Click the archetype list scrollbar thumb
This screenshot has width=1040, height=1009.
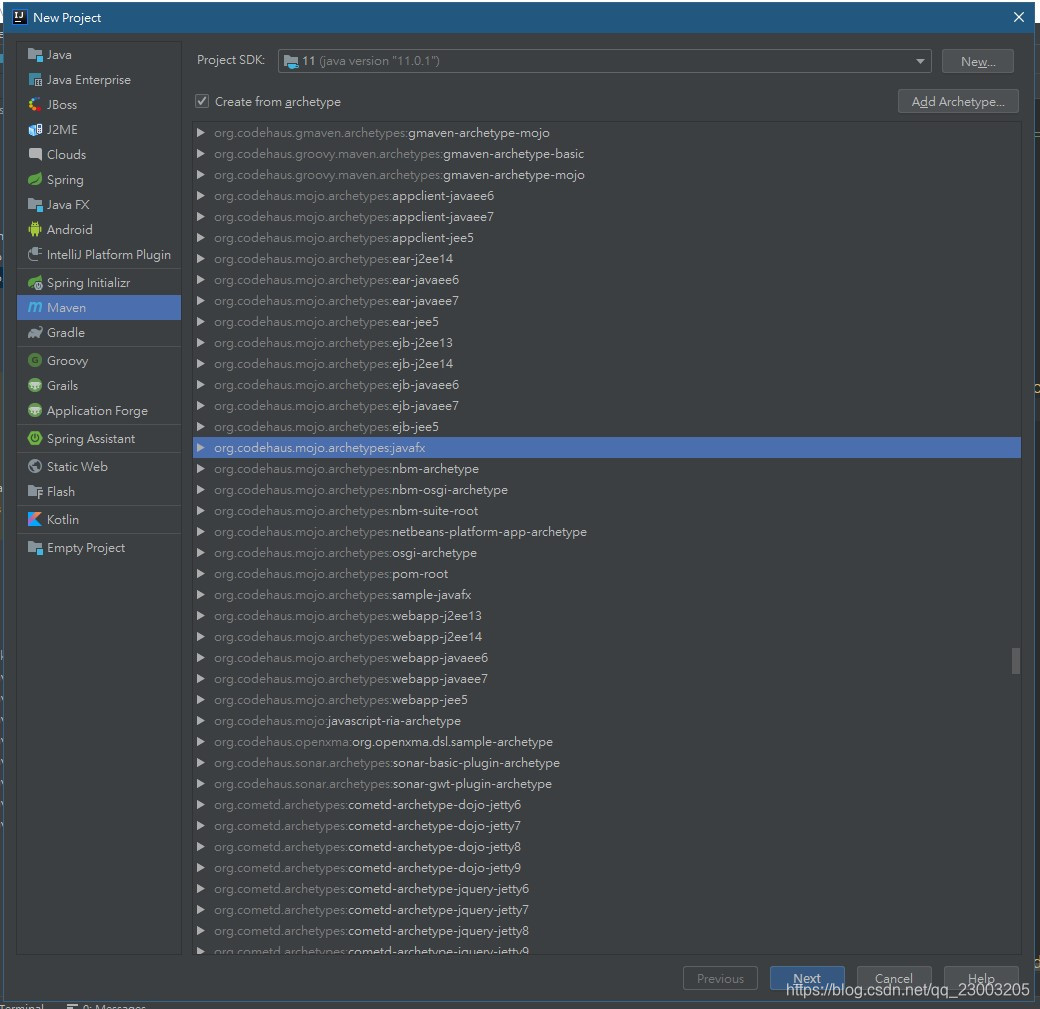[x=1015, y=661]
